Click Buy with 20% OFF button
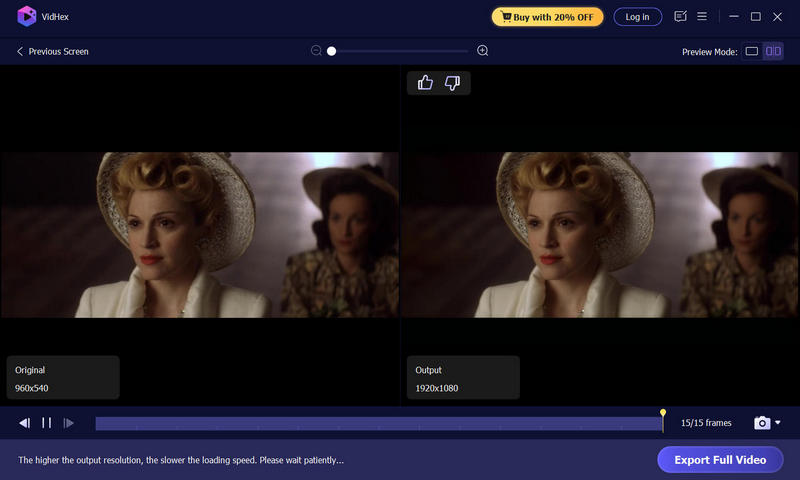The width and height of the screenshot is (800, 480). (x=546, y=17)
